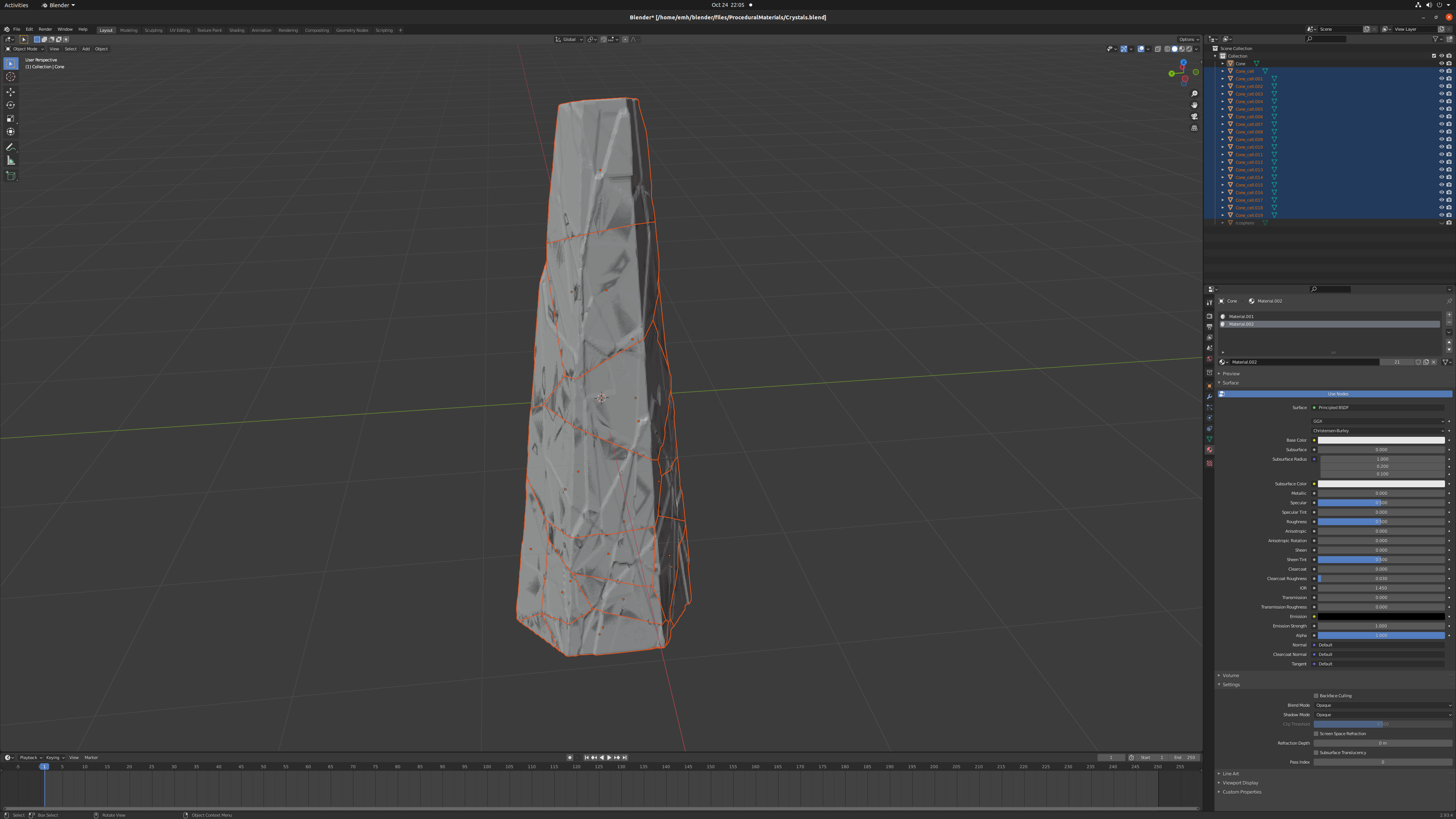This screenshot has width=1456, height=819.
Task: Toggle eye visibility for Cone object
Action: tap(1441, 63)
